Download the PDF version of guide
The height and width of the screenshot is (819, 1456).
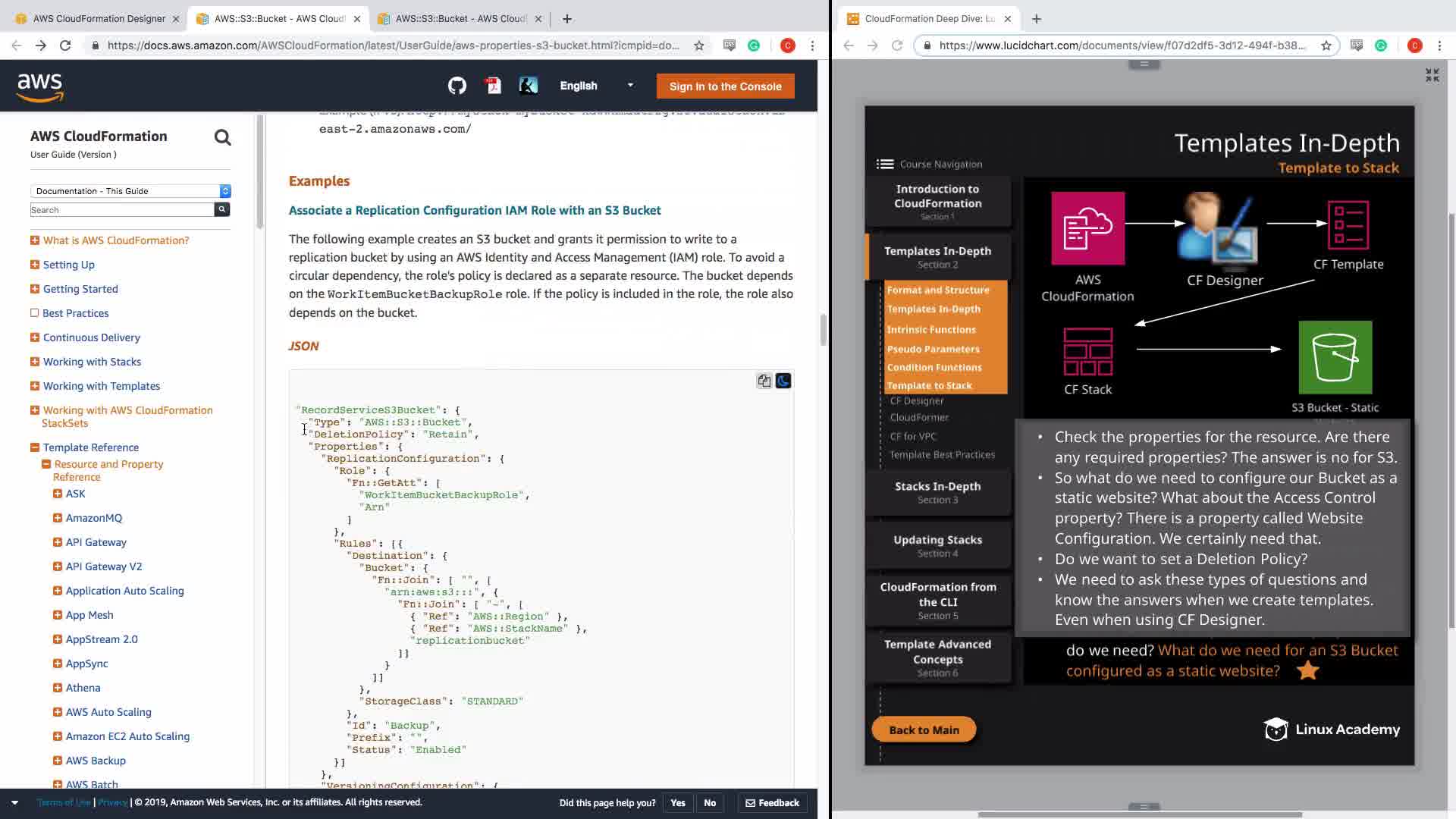(493, 86)
